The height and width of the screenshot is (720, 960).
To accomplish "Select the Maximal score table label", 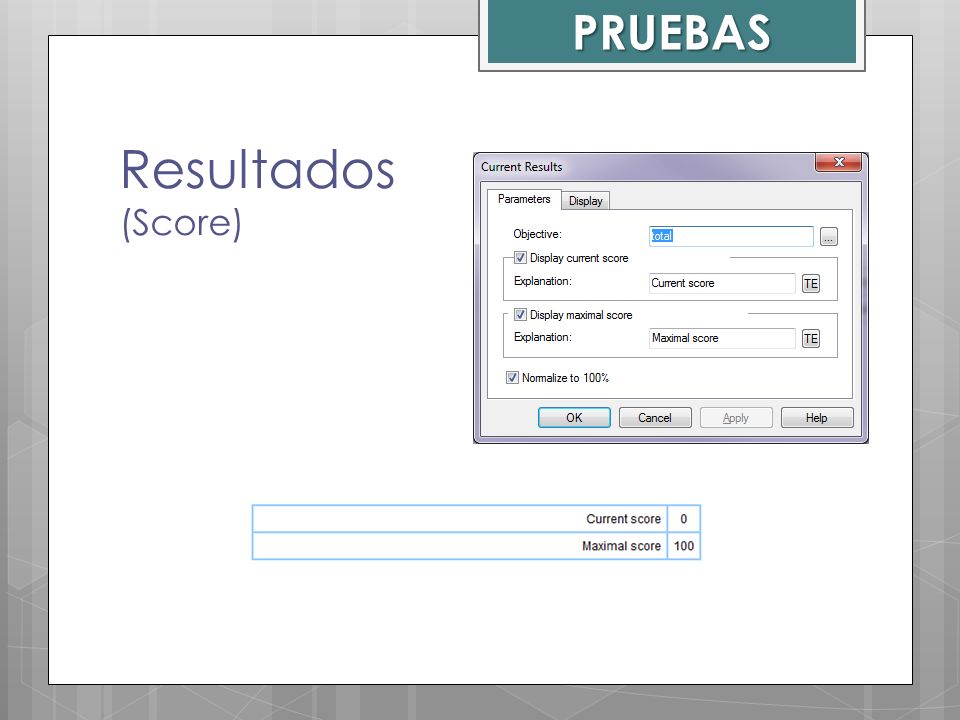I will click(621, 546).
